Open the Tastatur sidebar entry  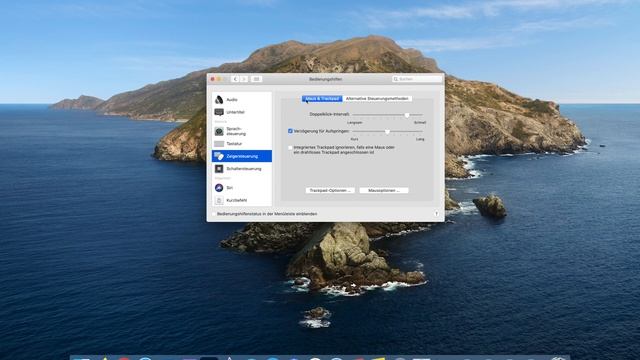pos(242,144)
